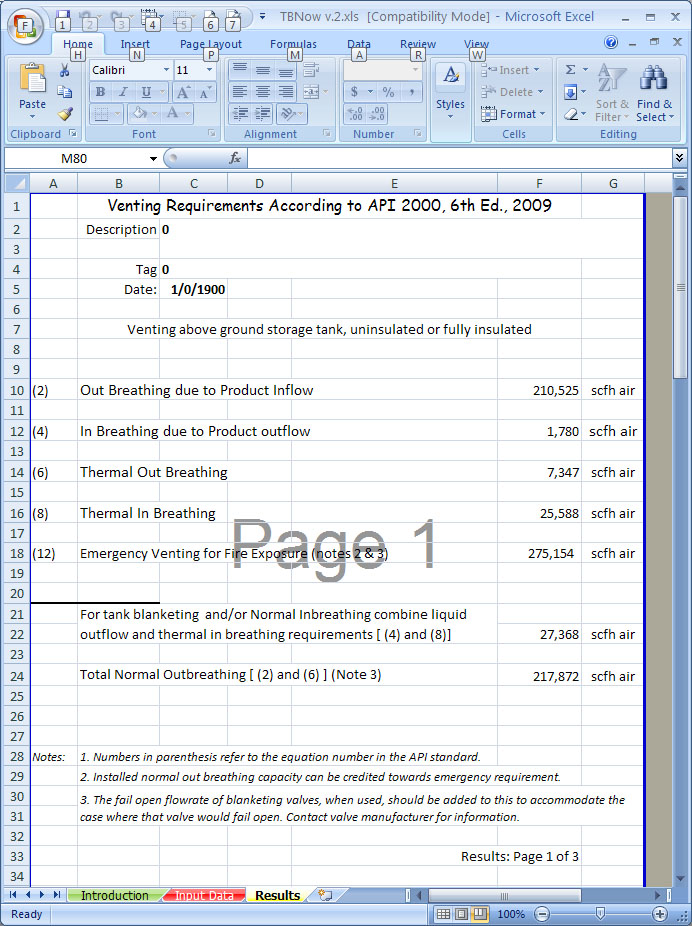Expand the Styles gallery dropdown
The width and height of the screenshot is (692, 926).
(x=451, y=116)
